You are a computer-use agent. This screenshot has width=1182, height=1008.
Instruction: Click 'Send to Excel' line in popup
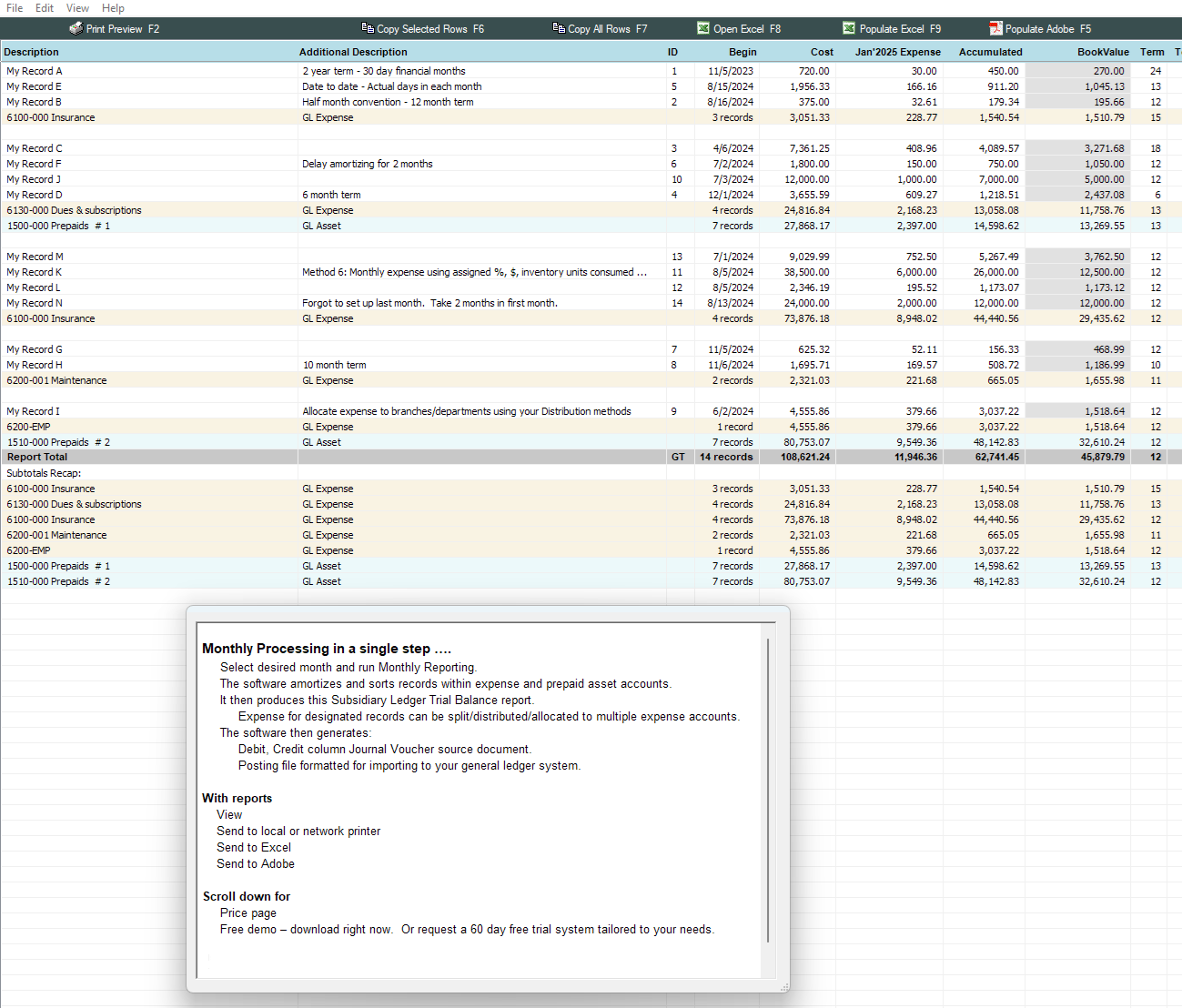pyautogui.click(x=254, y=847)
